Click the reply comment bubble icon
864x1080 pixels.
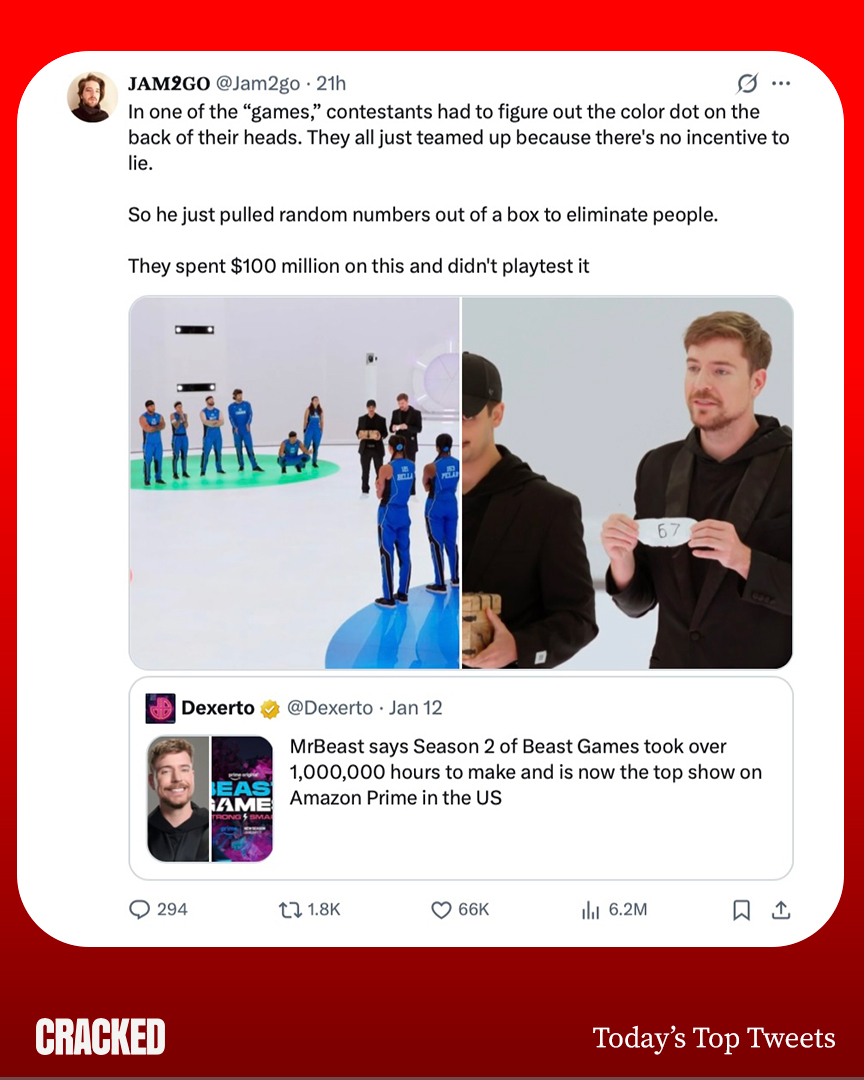coord(139,909)
